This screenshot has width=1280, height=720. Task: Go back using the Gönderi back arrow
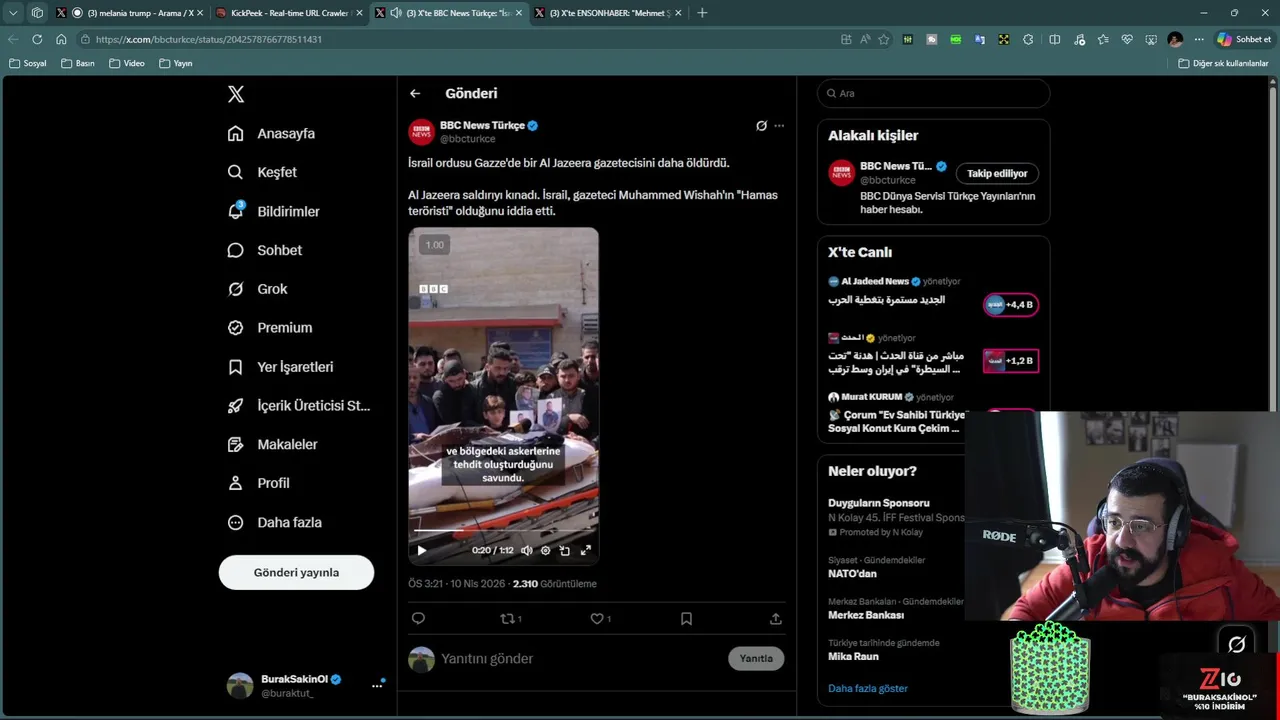coord(415,94)
